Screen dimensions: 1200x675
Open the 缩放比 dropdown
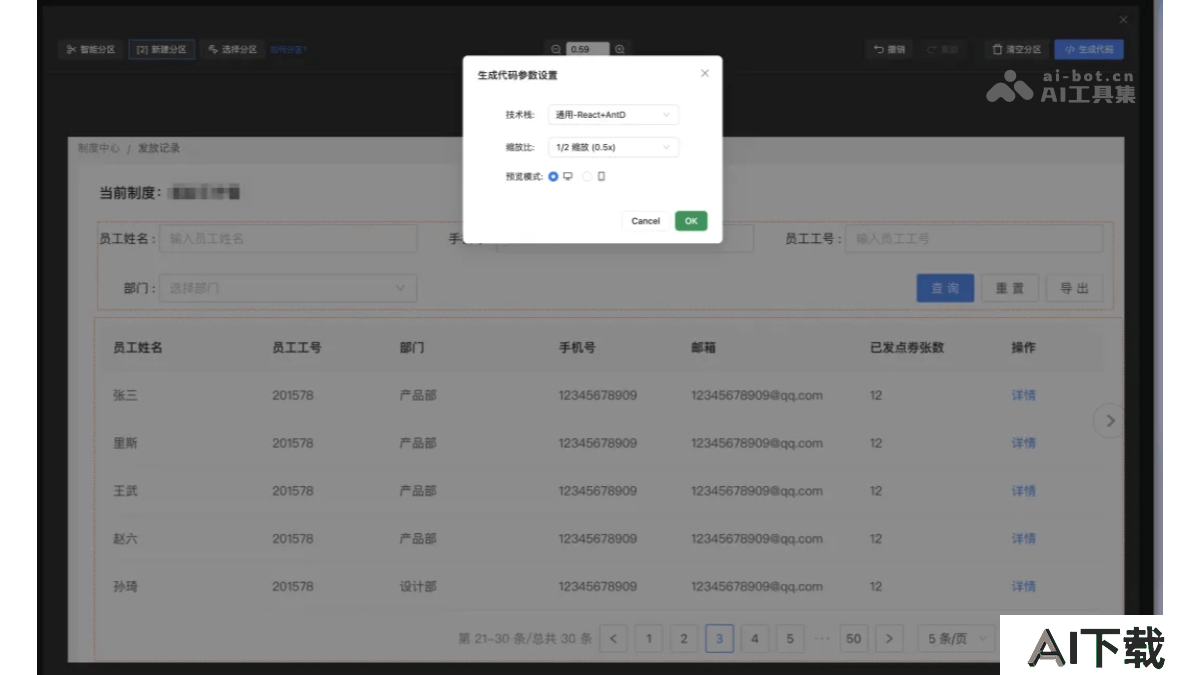pos(614,147)
